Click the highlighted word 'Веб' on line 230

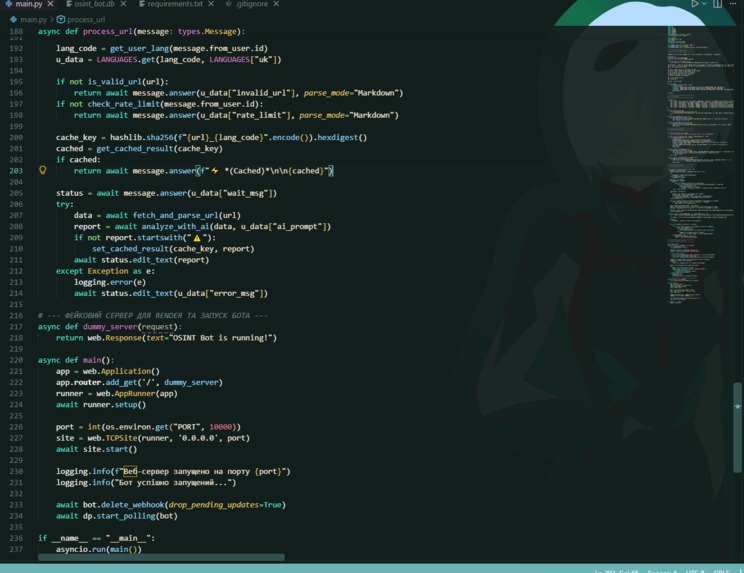(130, 471)
